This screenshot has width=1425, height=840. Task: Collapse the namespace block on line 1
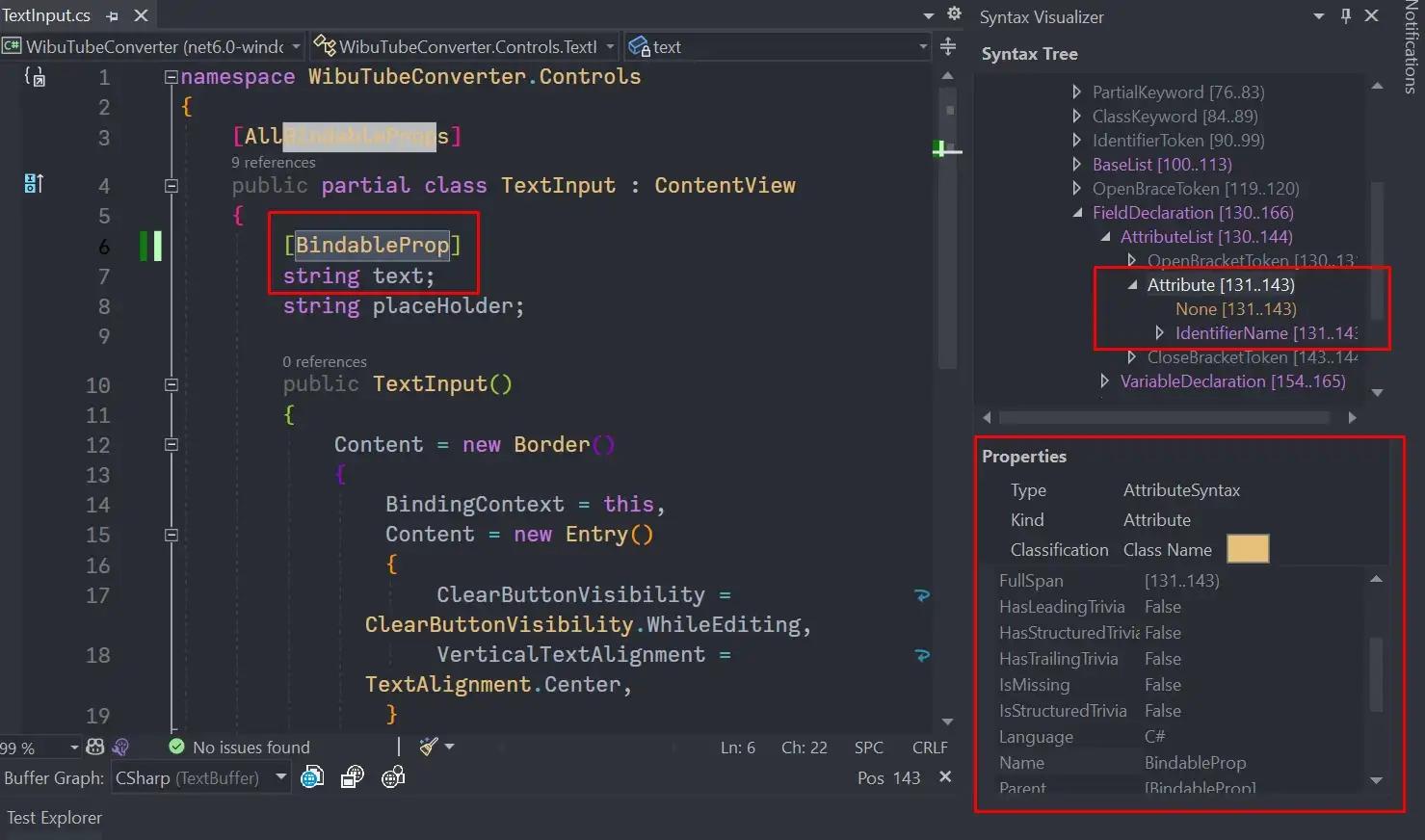click(172, 77)
